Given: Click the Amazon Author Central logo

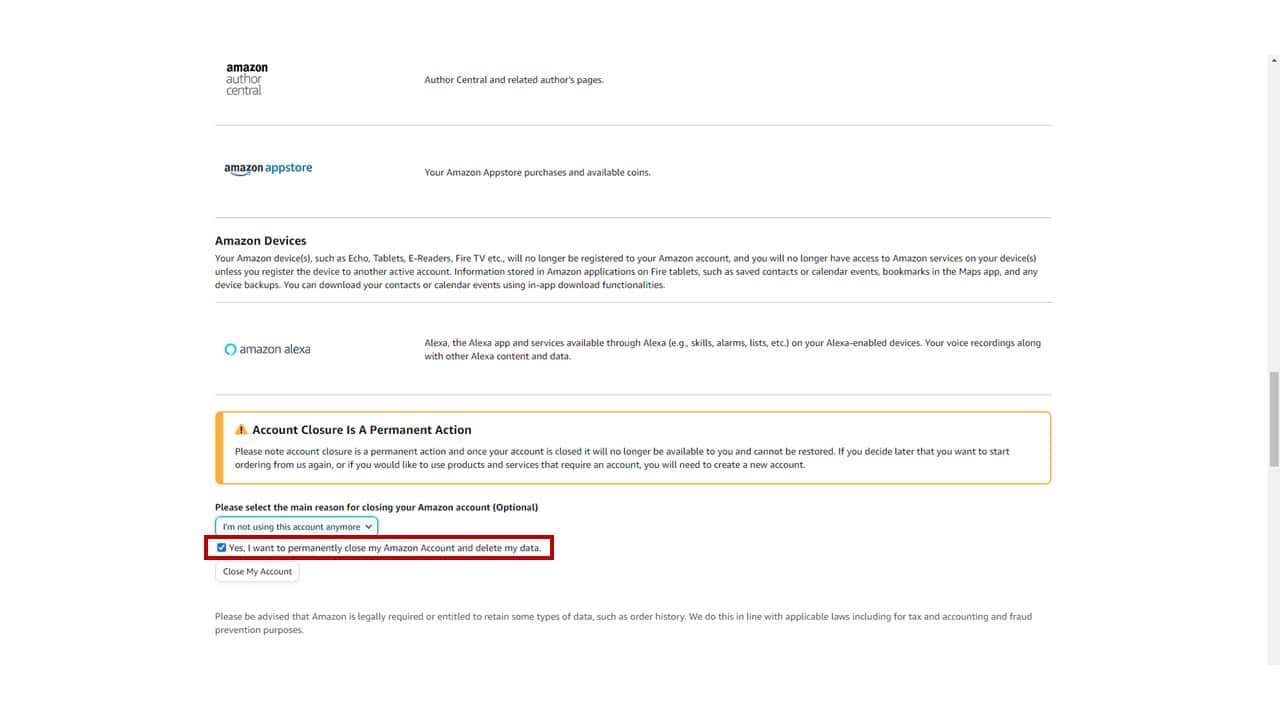Looking at the screenshot, I should tap(246, 79).
